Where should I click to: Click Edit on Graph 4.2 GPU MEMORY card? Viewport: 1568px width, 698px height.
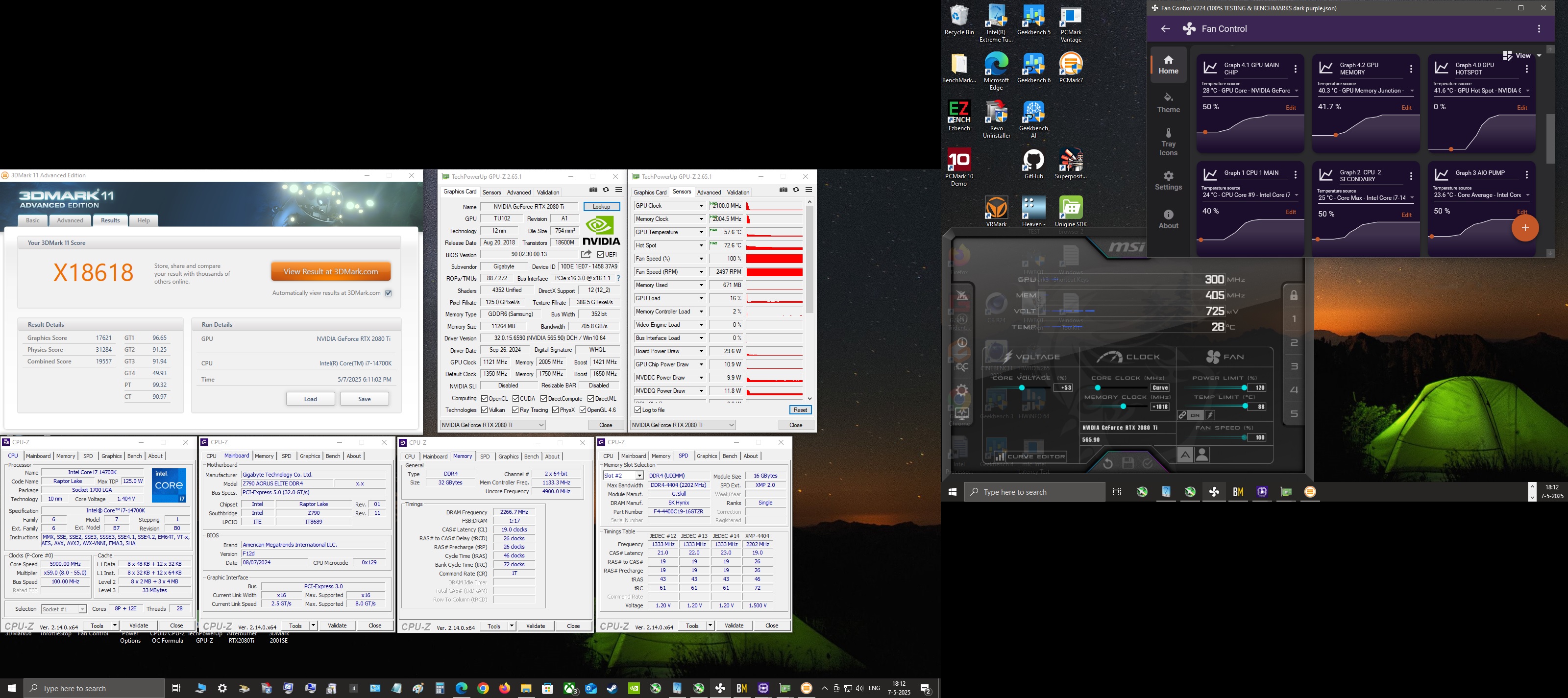(x=1406, y=108)
